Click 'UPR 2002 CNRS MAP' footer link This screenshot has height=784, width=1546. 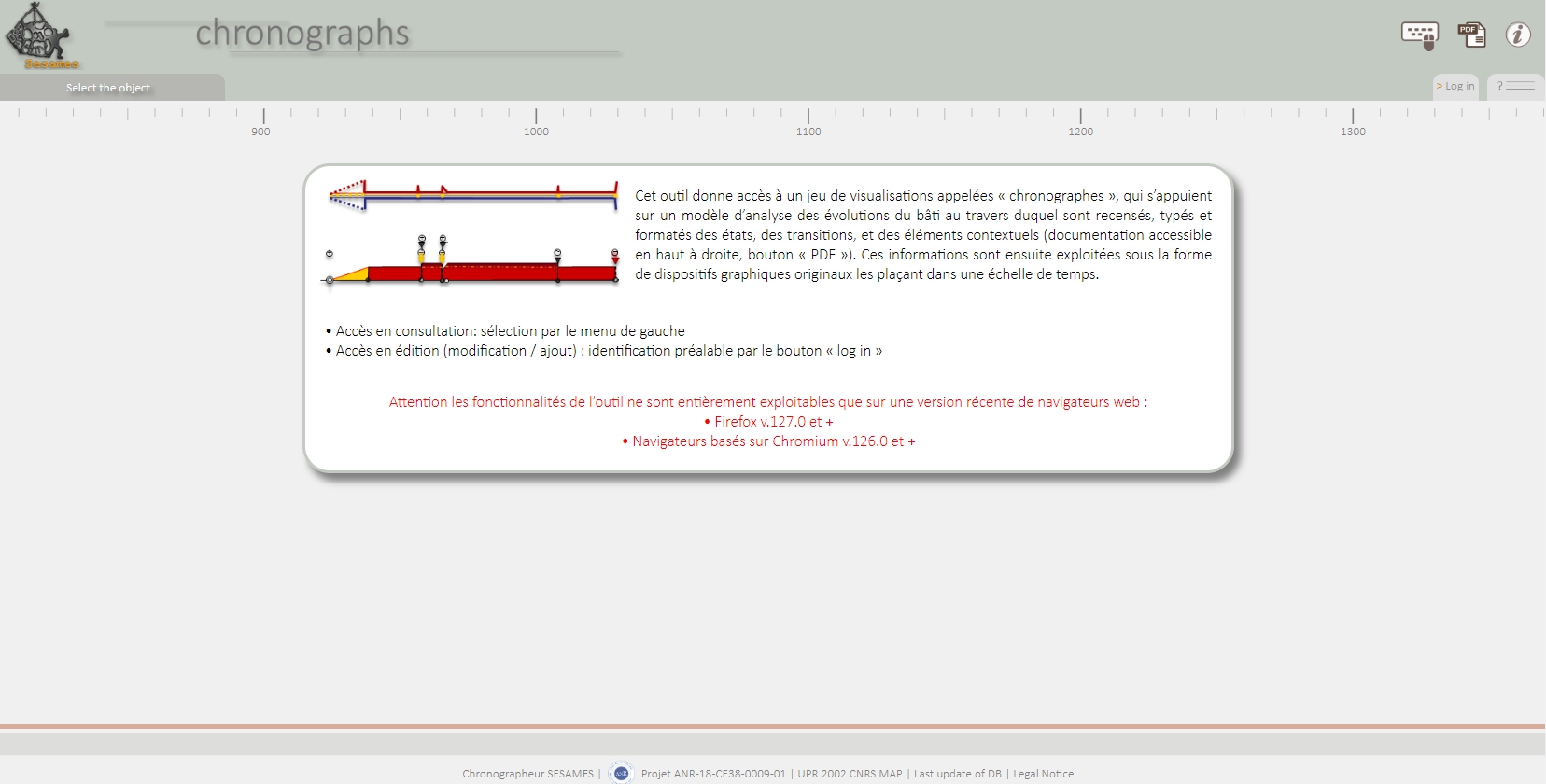point(850,774)
